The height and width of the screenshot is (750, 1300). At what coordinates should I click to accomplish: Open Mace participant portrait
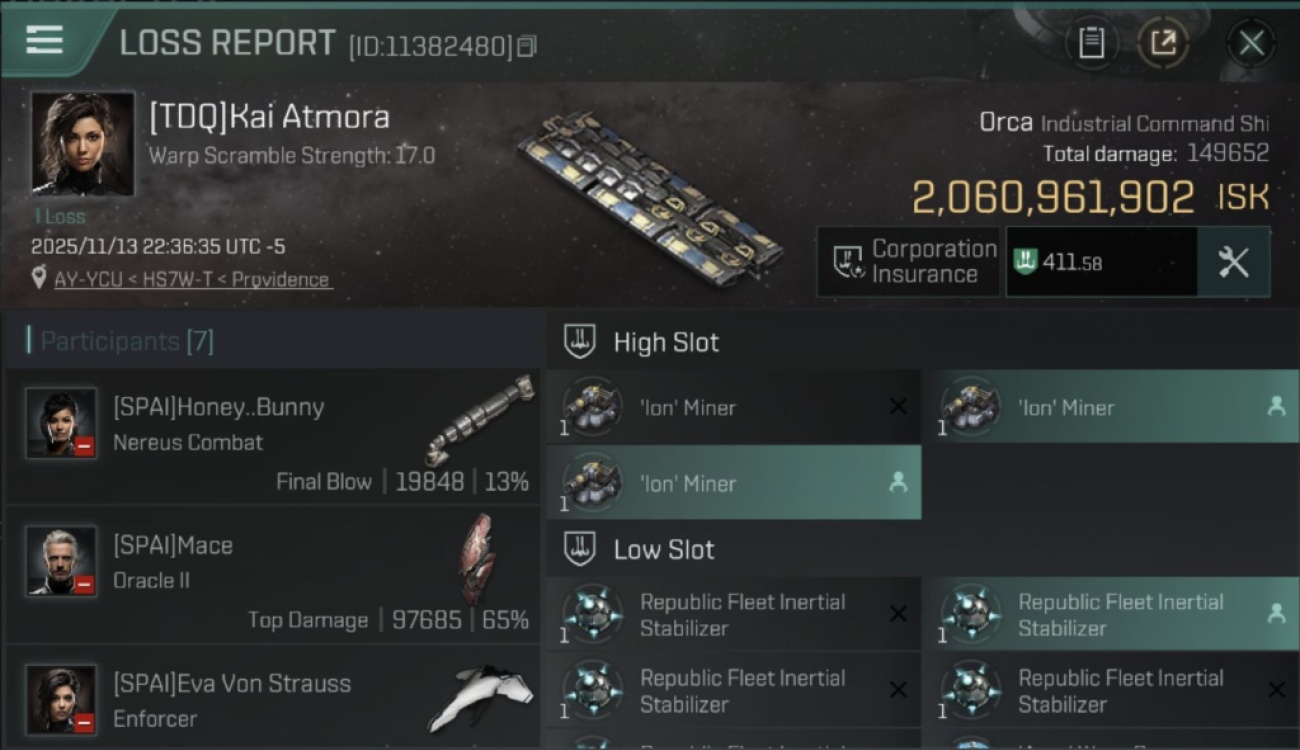point(62,561)
